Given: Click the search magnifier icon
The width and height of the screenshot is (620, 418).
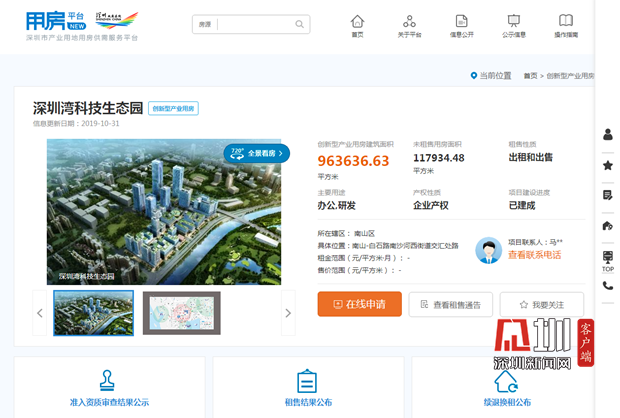Looking at the screenshot, I should click(300, 24).
